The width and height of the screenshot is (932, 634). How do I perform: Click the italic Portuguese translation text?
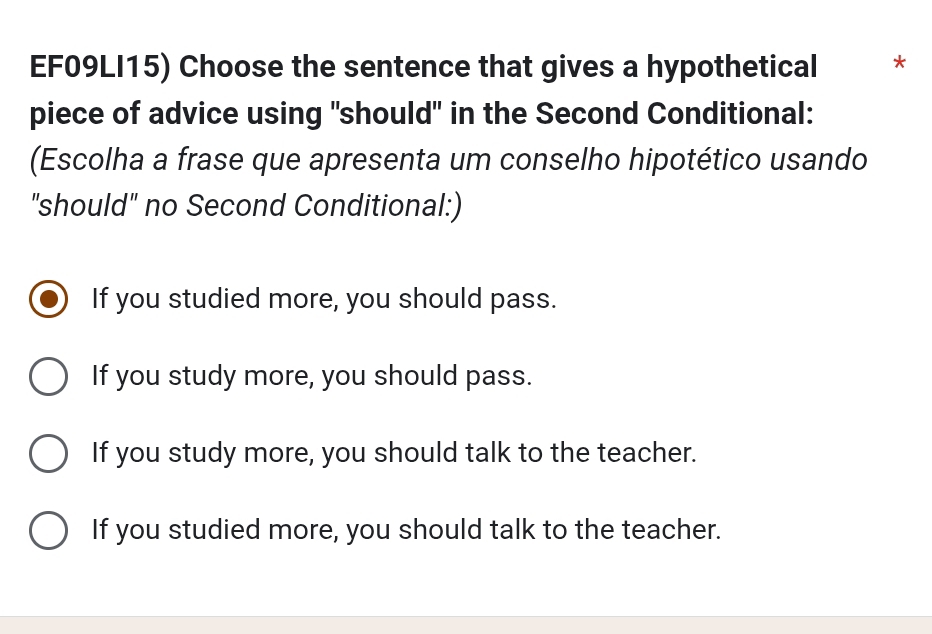tap(449, 183)
